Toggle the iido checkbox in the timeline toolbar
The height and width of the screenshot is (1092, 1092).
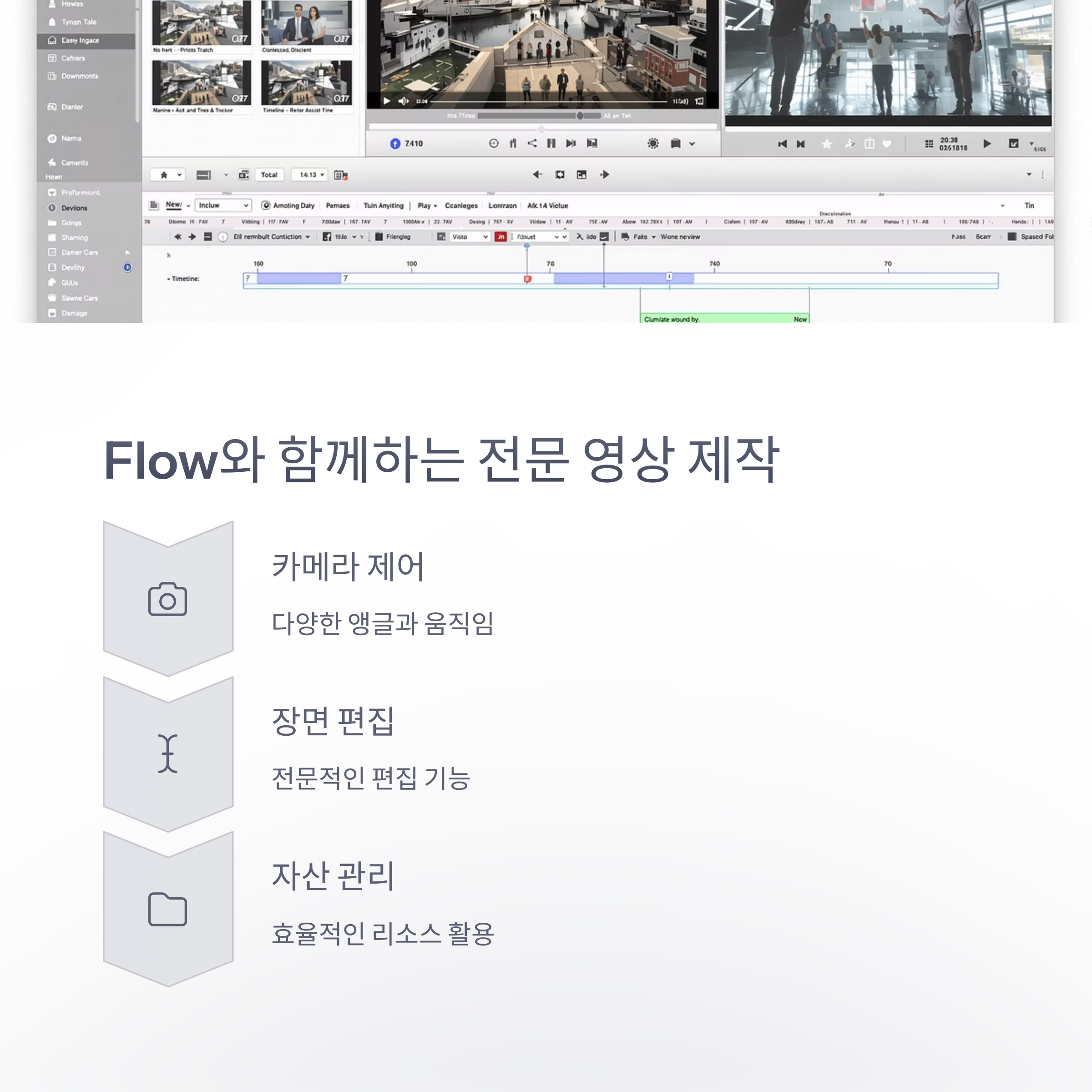[604, 237]
